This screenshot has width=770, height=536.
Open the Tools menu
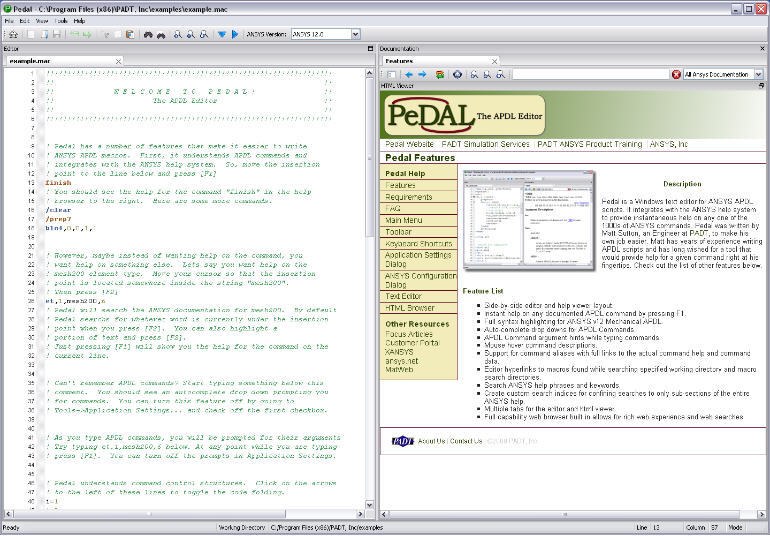[61, 21]
